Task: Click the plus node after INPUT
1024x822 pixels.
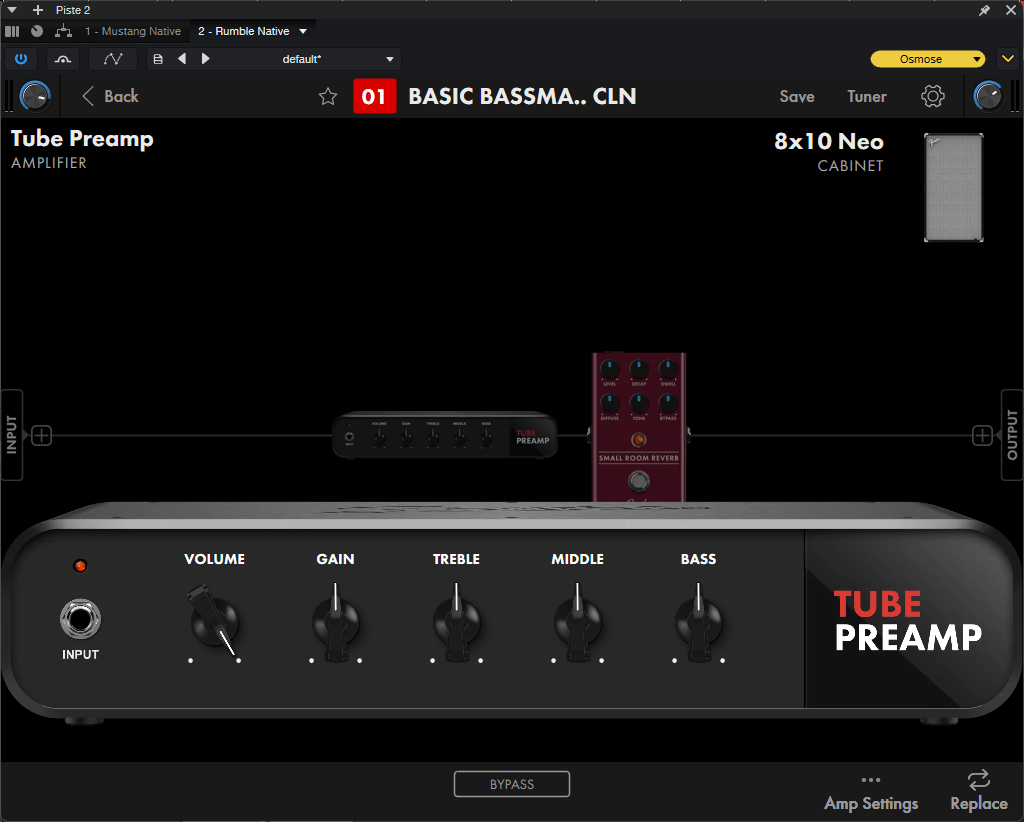Action: click(41, 435)
